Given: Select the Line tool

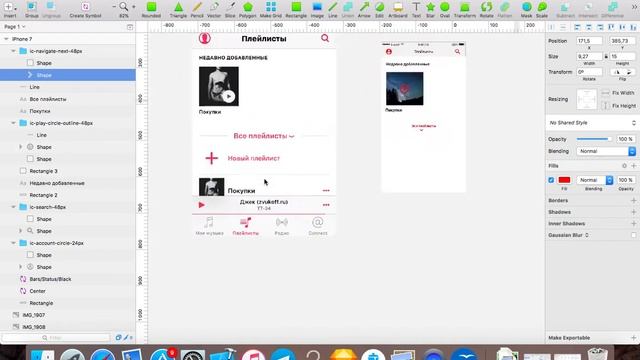Looking at the screenshot, I should pyautogui.click(x=333, y=9).
